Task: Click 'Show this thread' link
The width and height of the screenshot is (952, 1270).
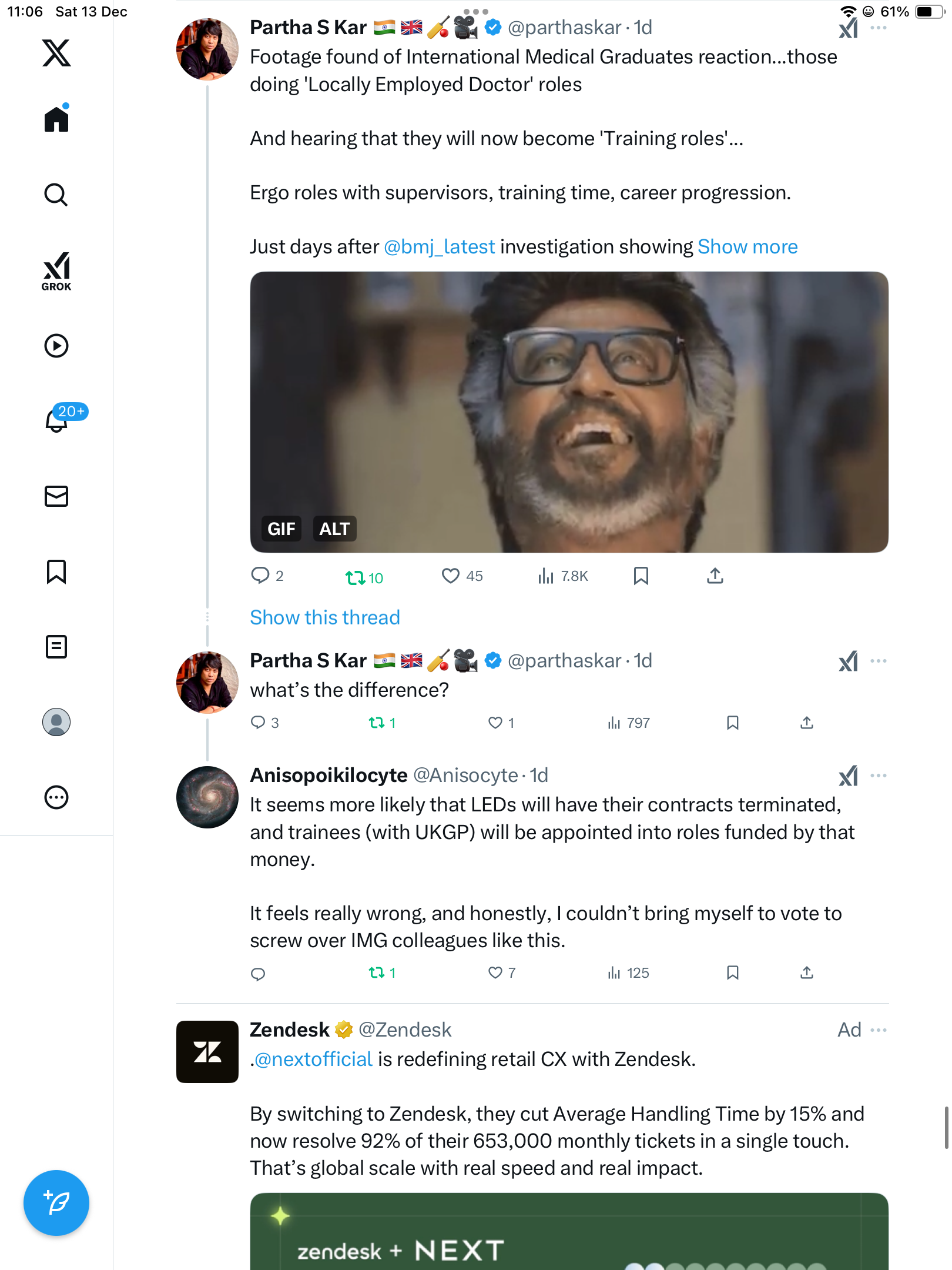Action: tap(325, 617)
